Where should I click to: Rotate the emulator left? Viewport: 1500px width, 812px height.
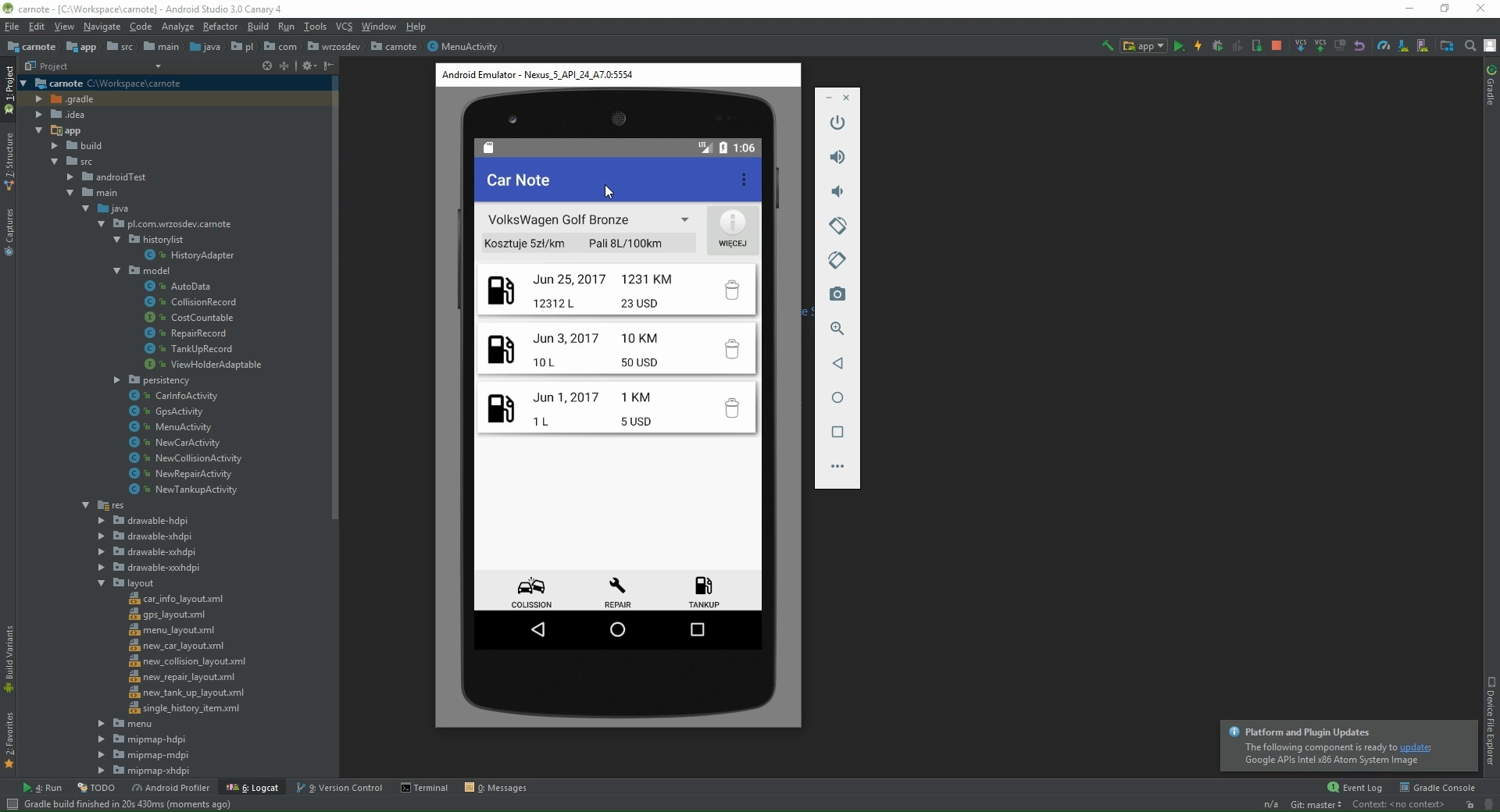click(x=837, y=226)
